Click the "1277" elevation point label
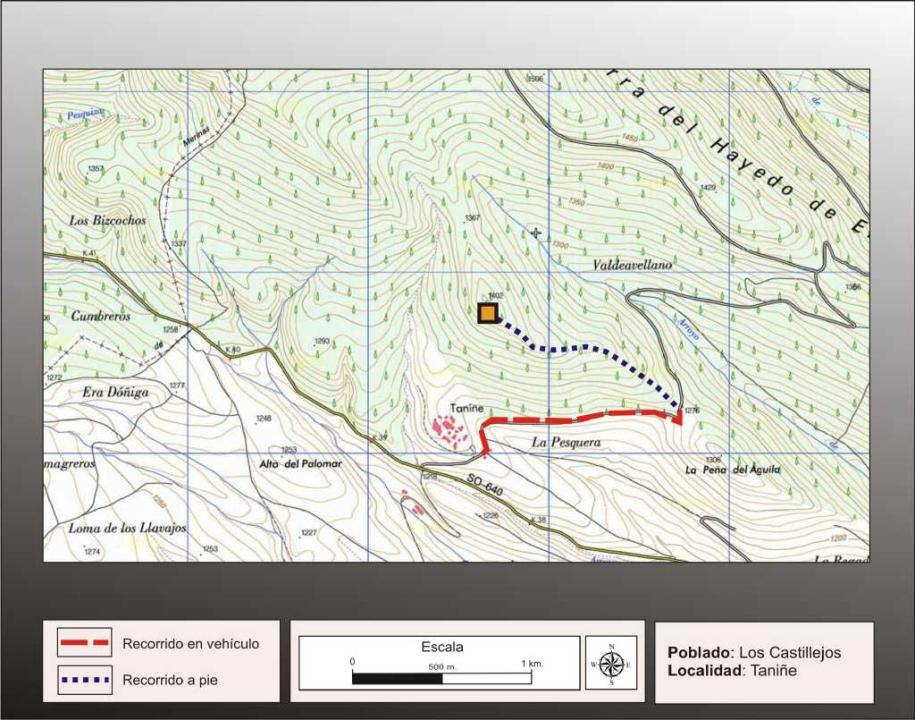 [x=177, y=386]
